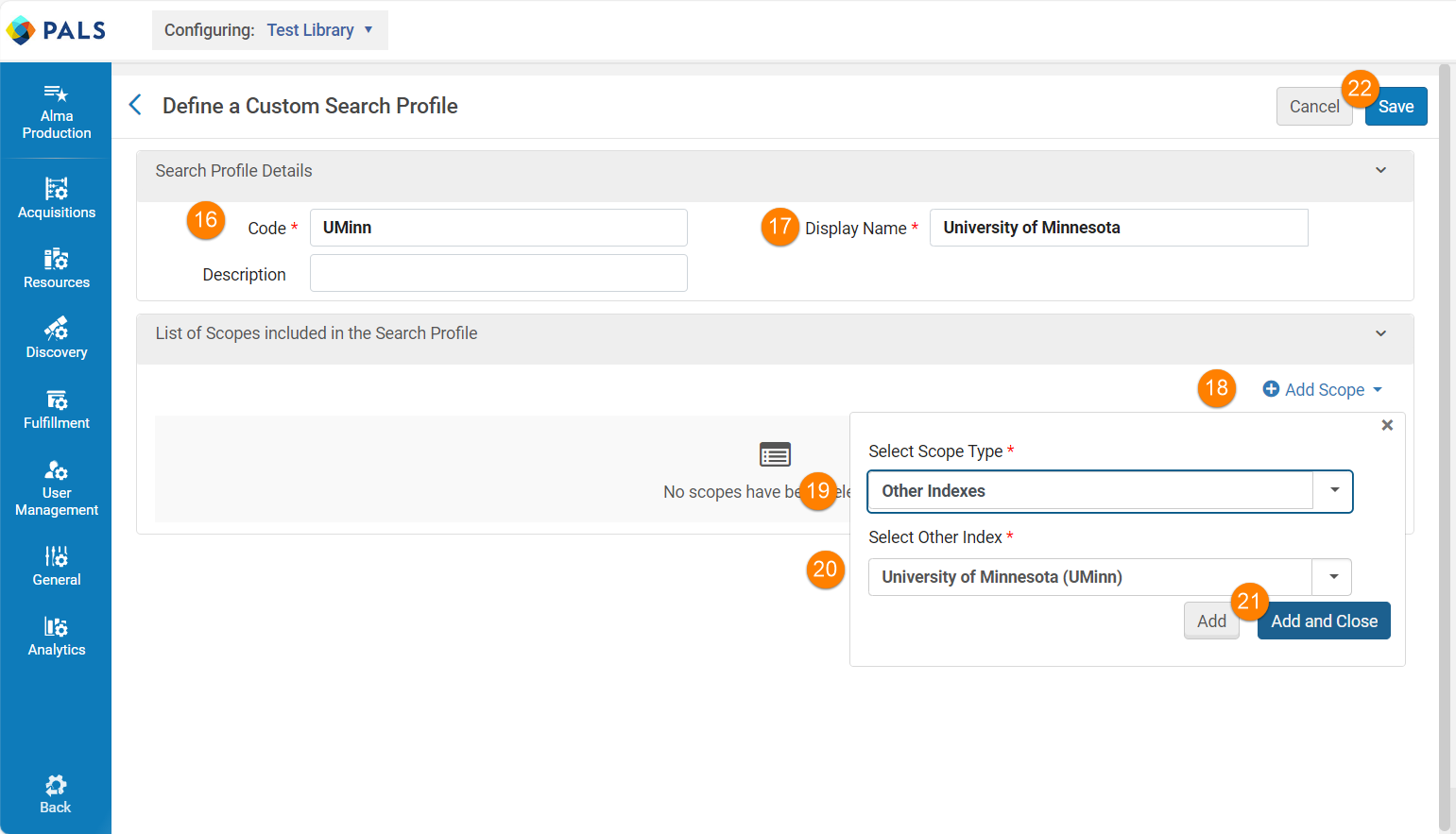
Task: Click the Cancel button
Action: (x=1314, y=107)
